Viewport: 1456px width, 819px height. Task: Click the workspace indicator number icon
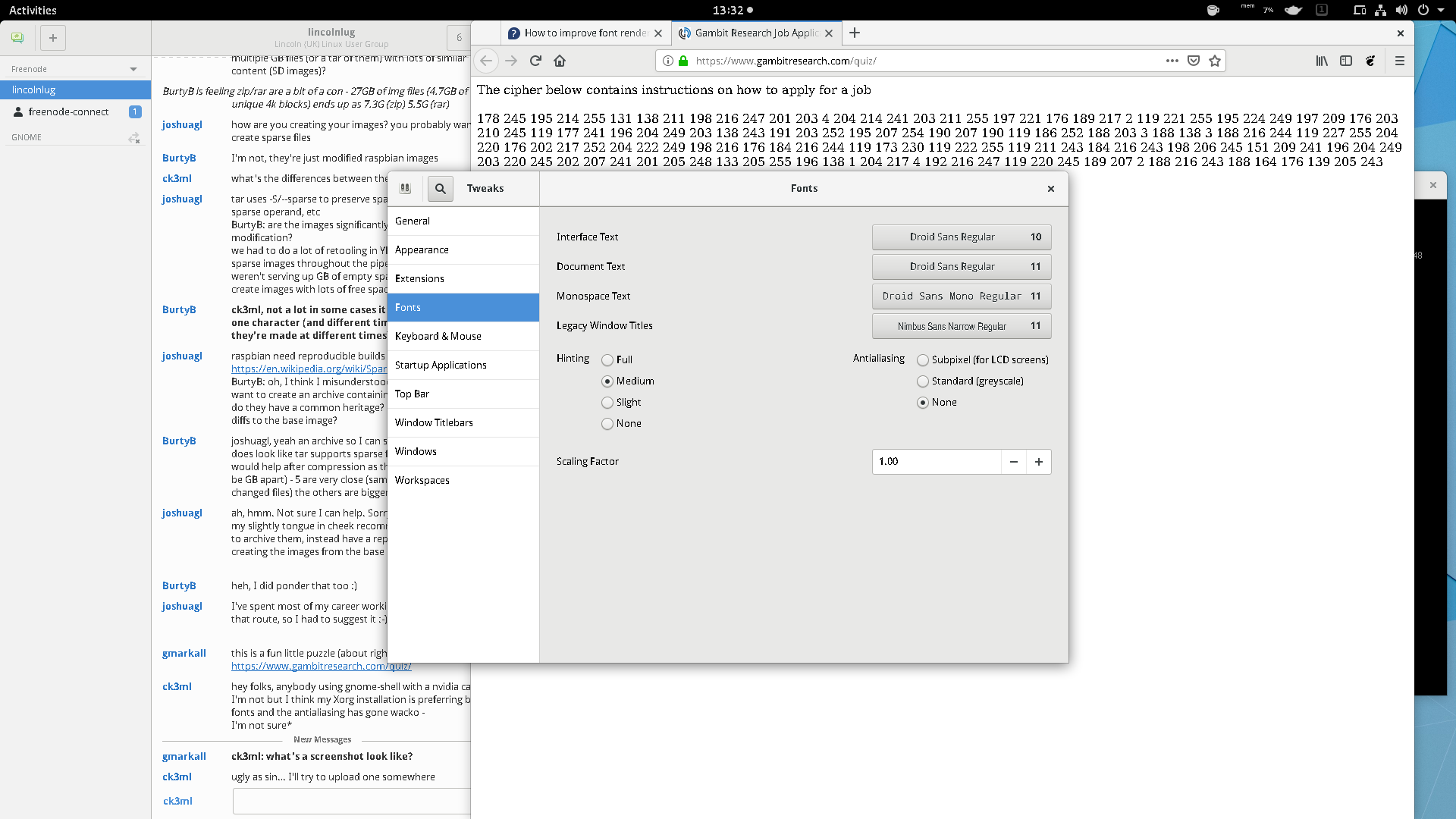click(1322, 10)
